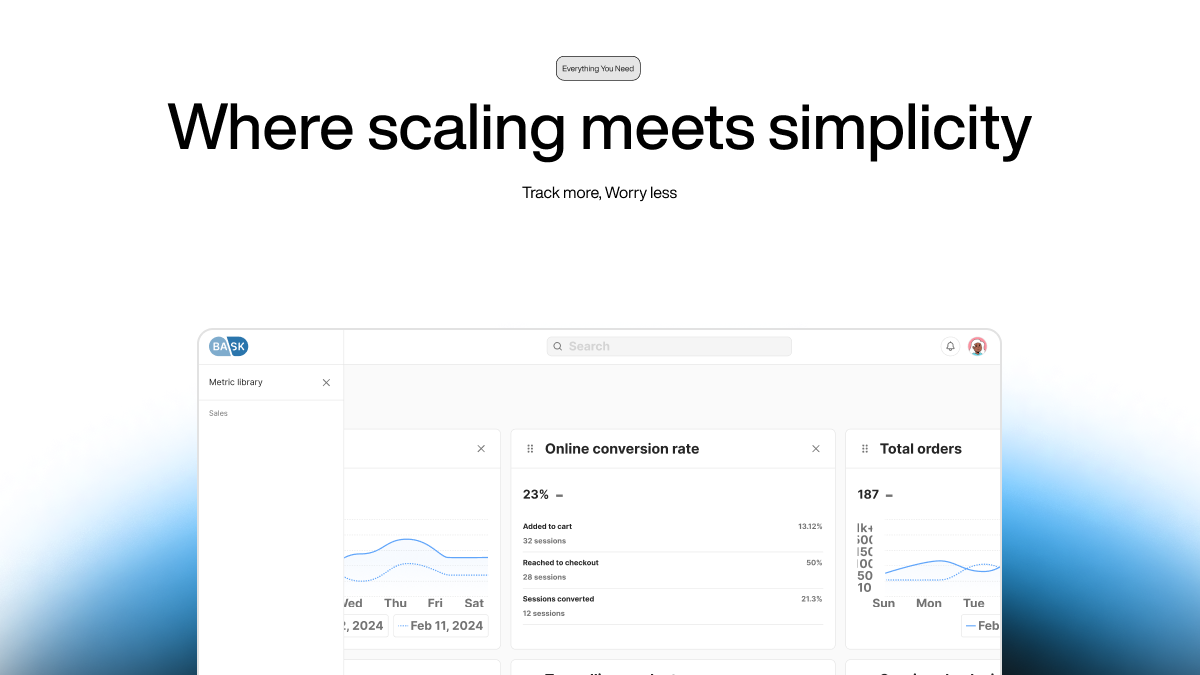The width and height of the screenshot is (1200, 675).
Task: Grab the Total orders drag handle
Action: coord(865,449)
